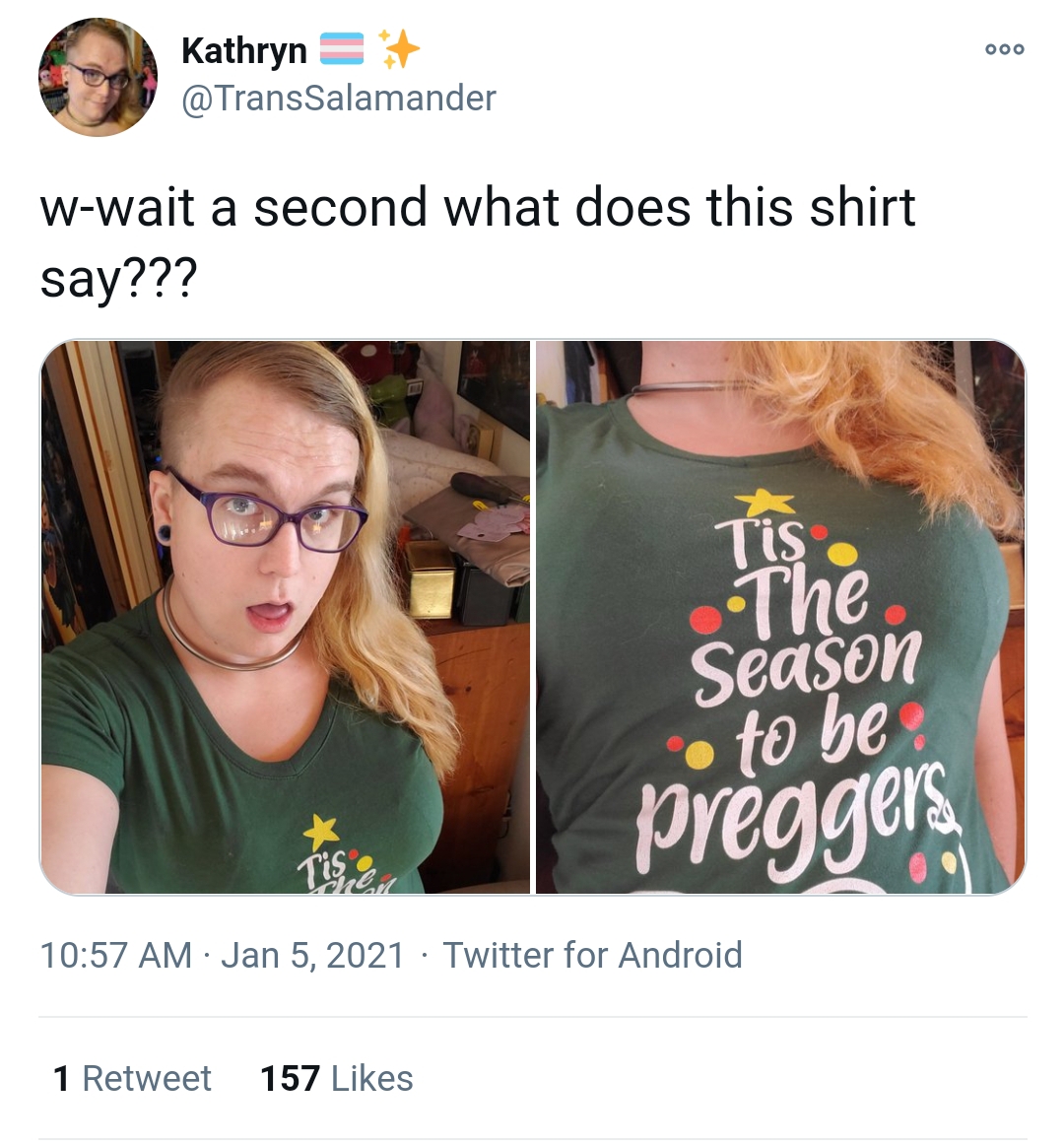This screenshot has width=1064, height=1145.
Task: View the 1 Retweet list
Action: (x=132, y=1079)
